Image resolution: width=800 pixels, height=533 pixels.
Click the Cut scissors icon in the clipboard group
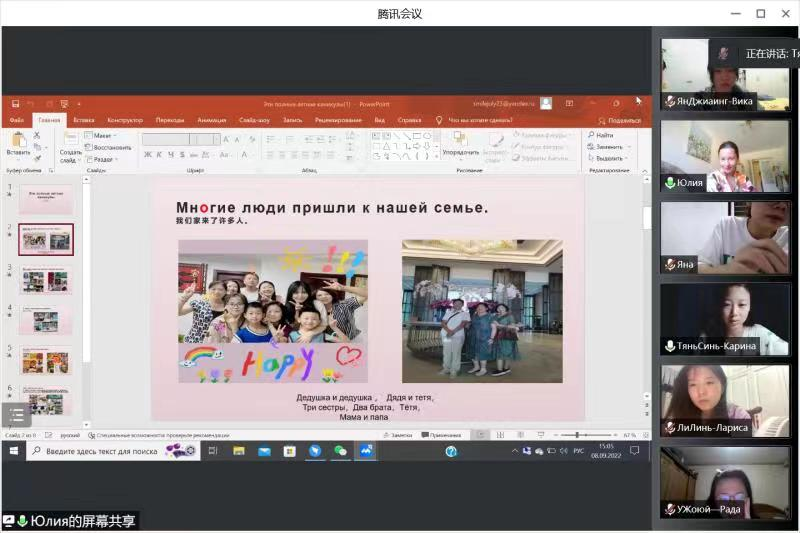(37, 136)
